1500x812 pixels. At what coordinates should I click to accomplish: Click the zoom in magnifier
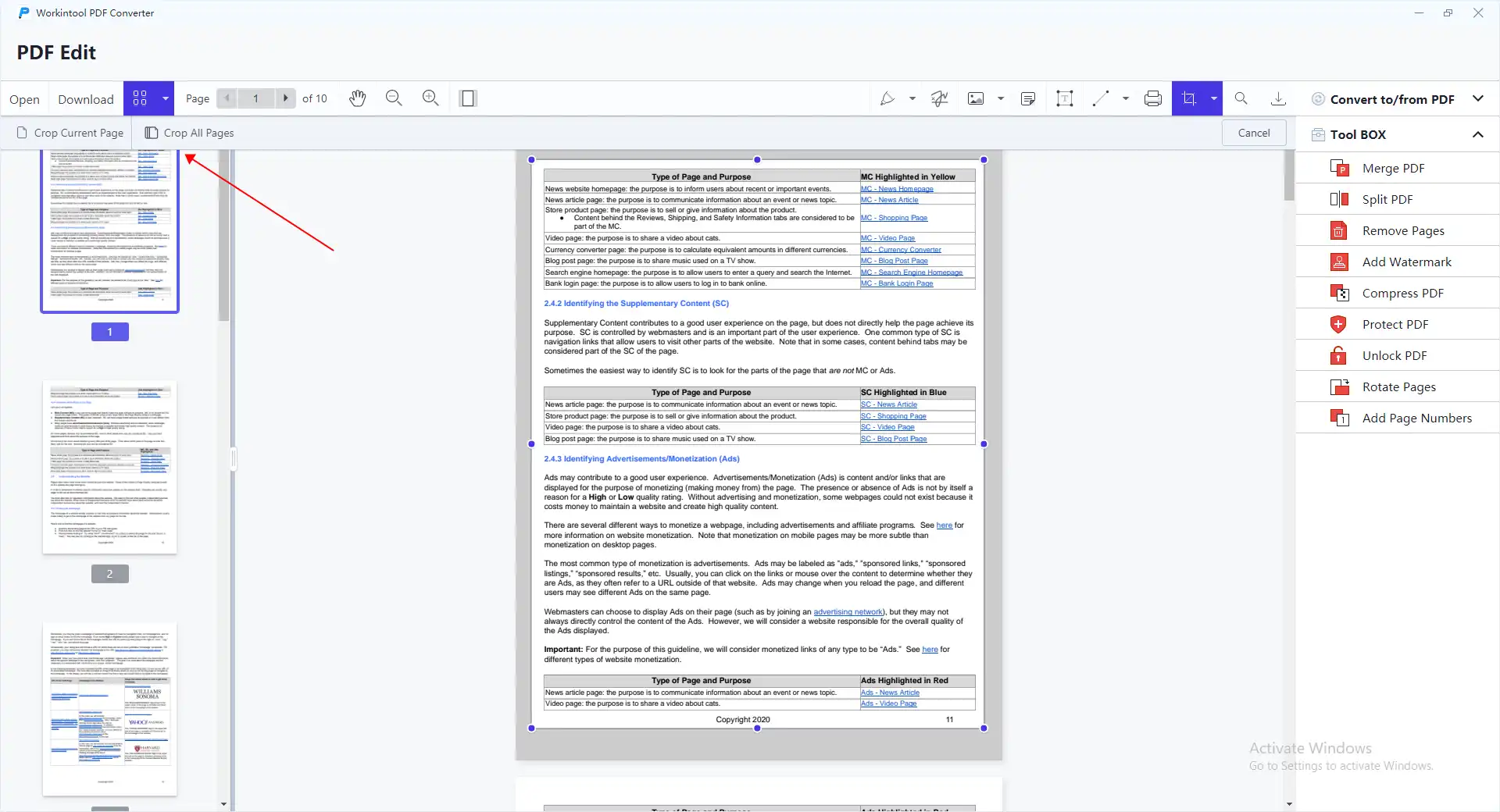pyautogui.click(x=430, y=98)
